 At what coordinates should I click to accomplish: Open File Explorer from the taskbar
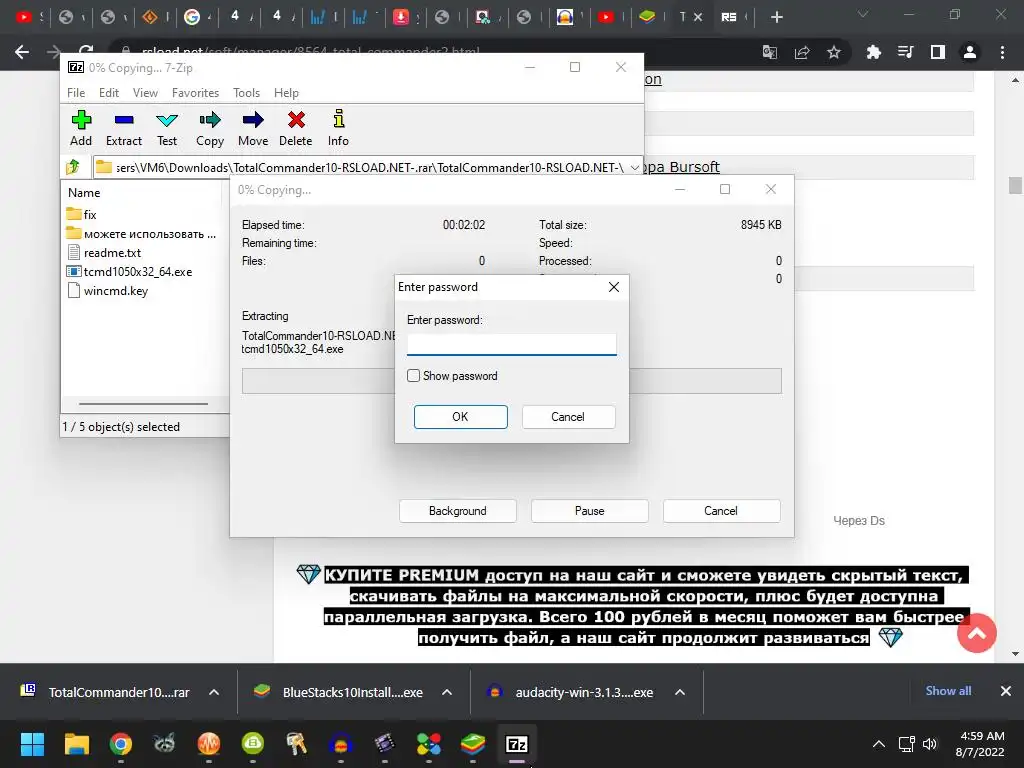[76, 744]
